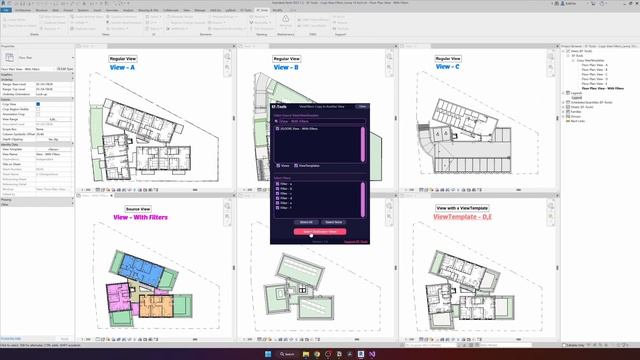
Task: Click the View Range Edit button
Action: (53, 119)
